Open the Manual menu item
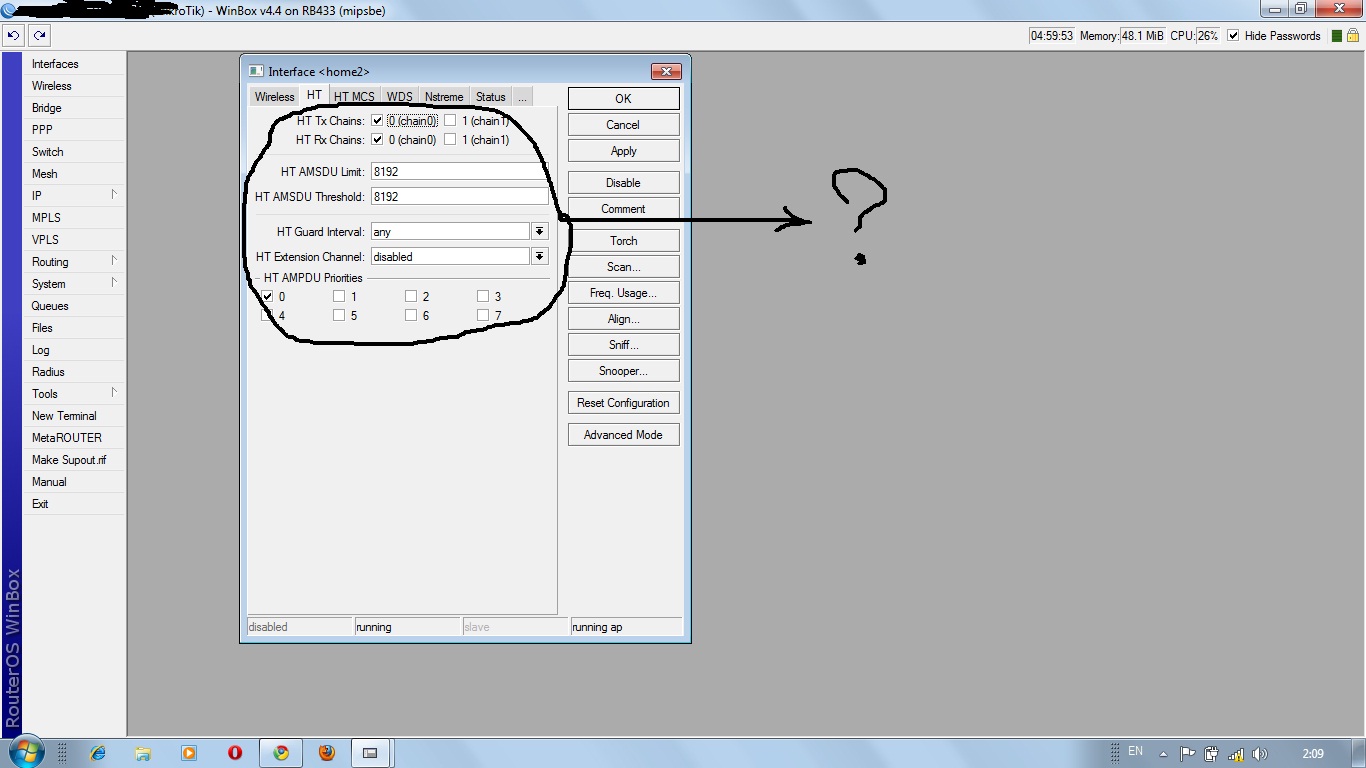The width and height of the screenshot is (1366, 768). point(75,482)
